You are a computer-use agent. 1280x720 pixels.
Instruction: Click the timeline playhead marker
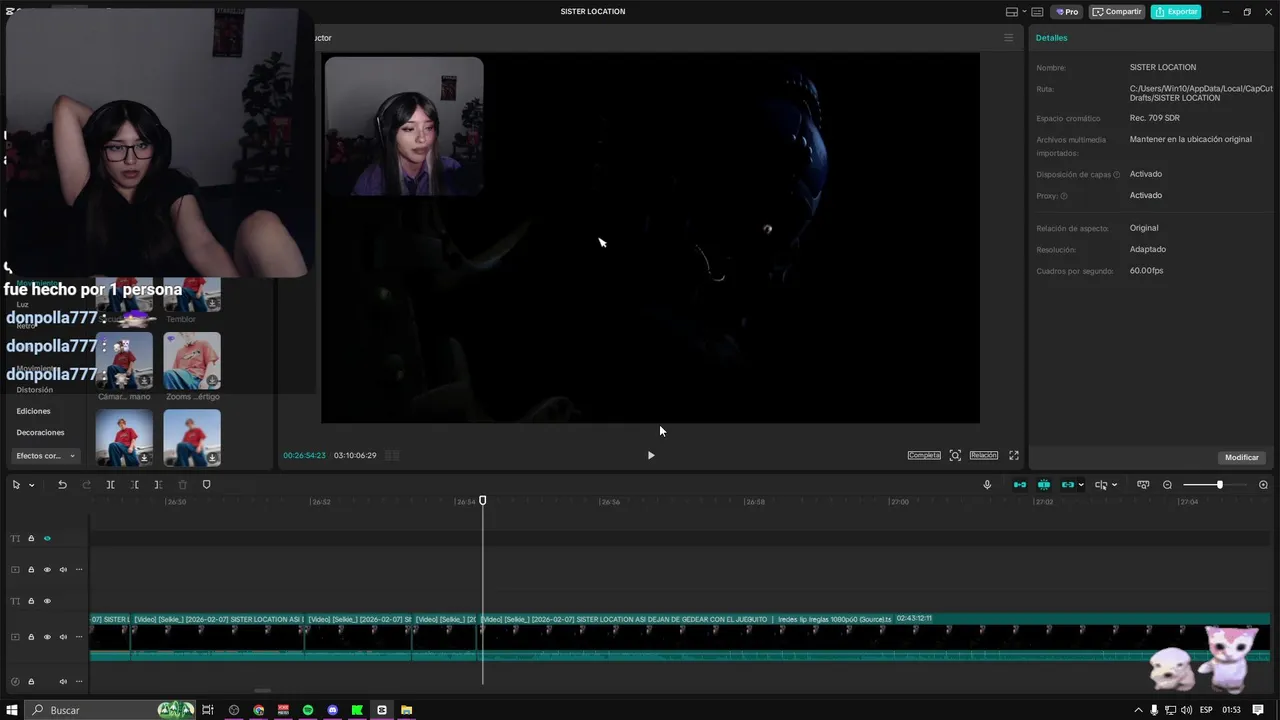(x=483, y=500)
